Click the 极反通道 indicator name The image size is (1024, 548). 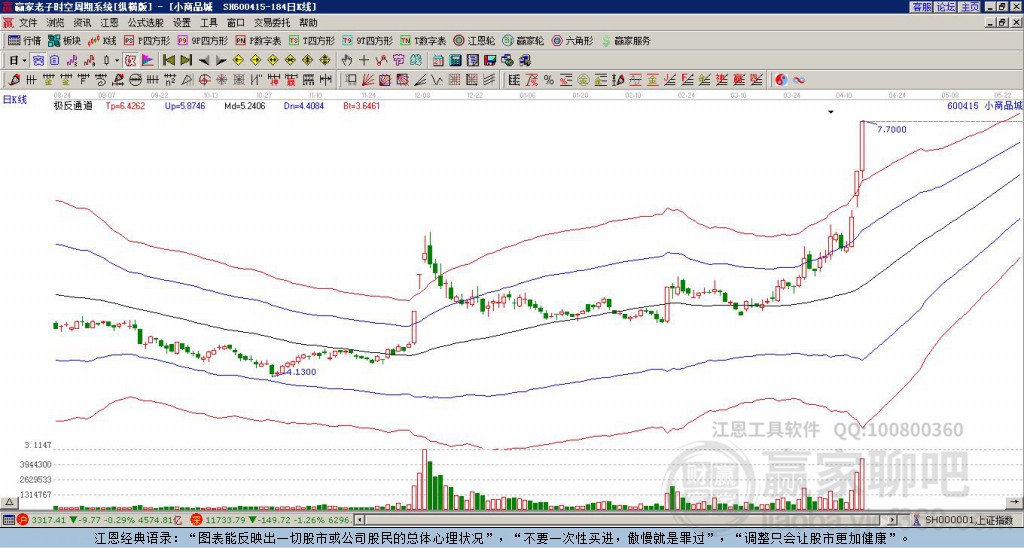coord(73,105)
